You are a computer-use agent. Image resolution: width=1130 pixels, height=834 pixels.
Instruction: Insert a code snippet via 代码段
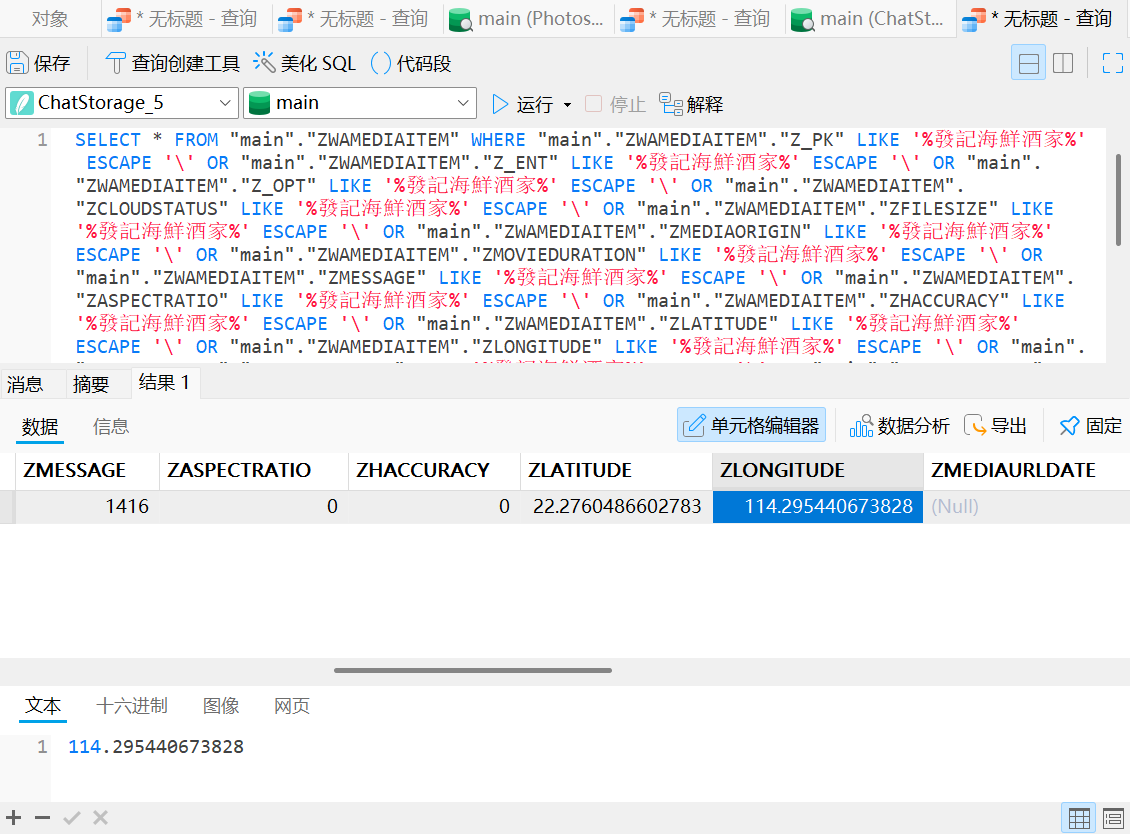411,63
